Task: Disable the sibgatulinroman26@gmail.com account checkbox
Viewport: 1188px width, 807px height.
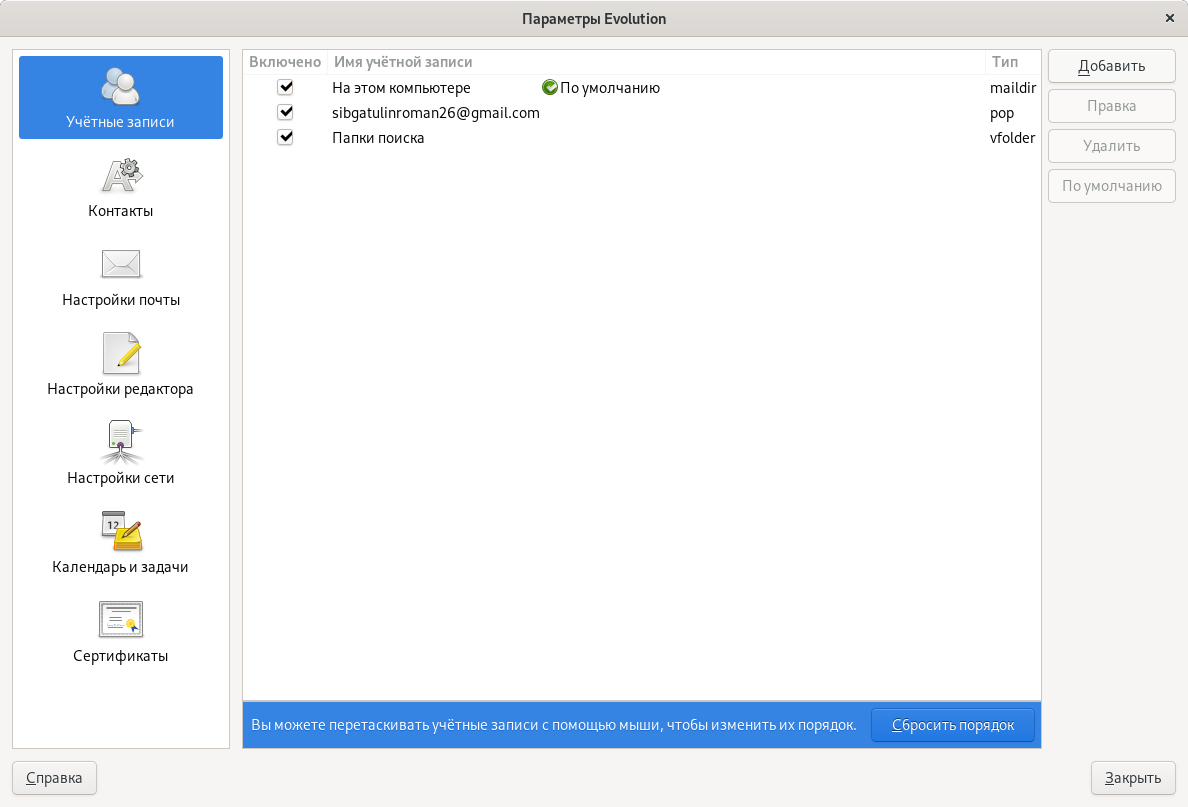Action: point(286,112)
